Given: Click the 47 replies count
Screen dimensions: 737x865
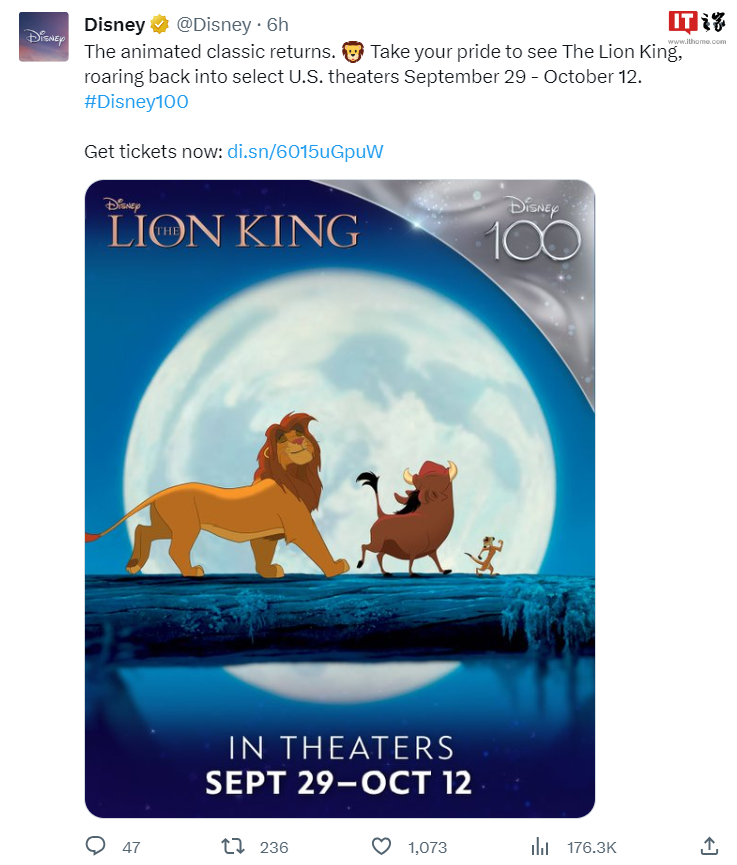Looking at the screenshot, I should pos(131,847).
